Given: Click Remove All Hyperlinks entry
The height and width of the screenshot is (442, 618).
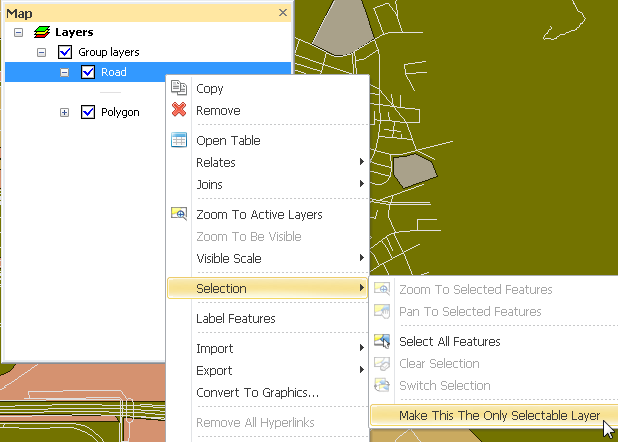Looking at the screenshot, I should [268, 423].
